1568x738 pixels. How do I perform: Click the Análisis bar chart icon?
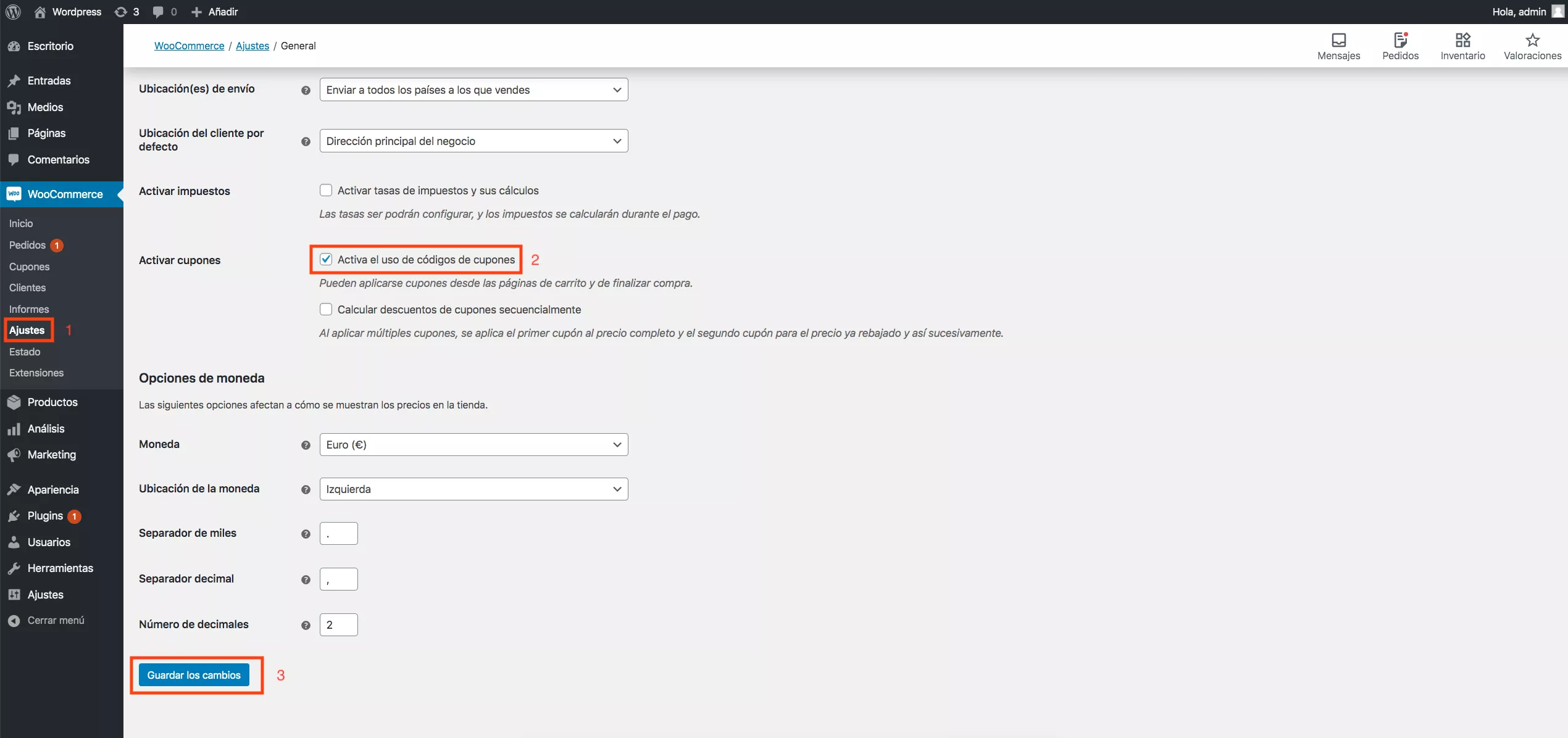point(14,429)
